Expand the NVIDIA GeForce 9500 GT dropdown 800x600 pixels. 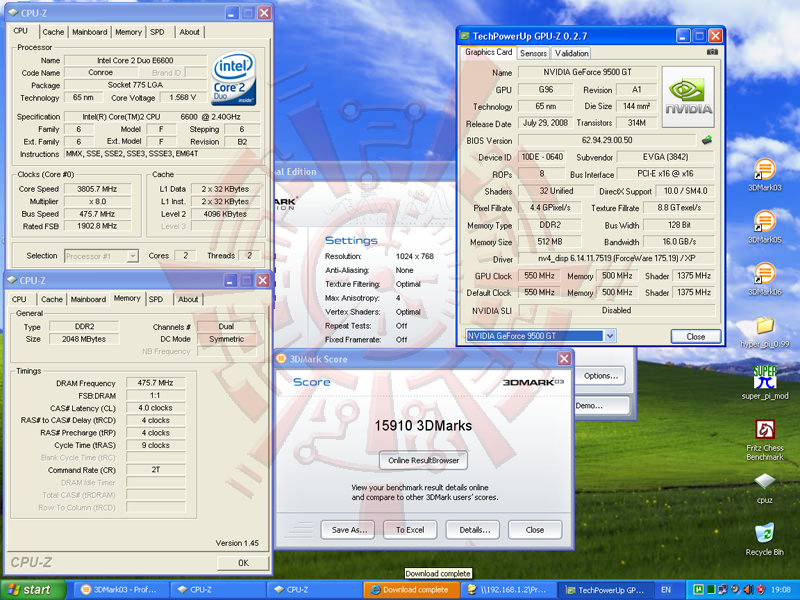(x=610, y=336)
